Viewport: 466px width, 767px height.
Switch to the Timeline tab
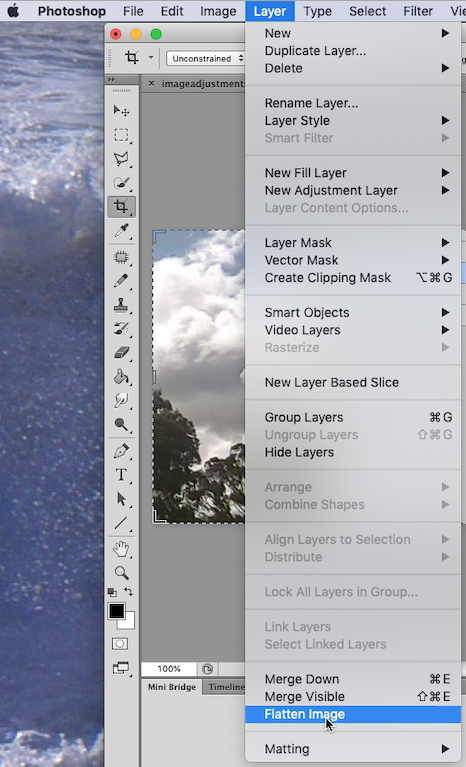(224, 687)
